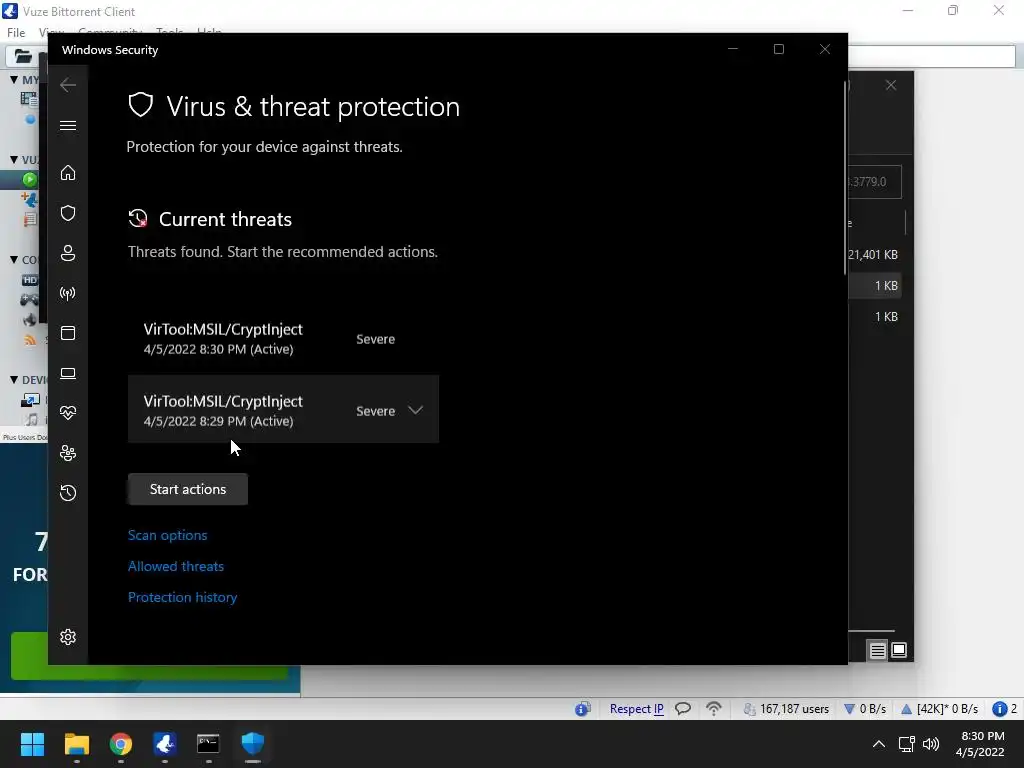This screenshot has height=768, width=1024.
Task: Click the scrollbar in the Windows Security window
Action: point(846,176)
